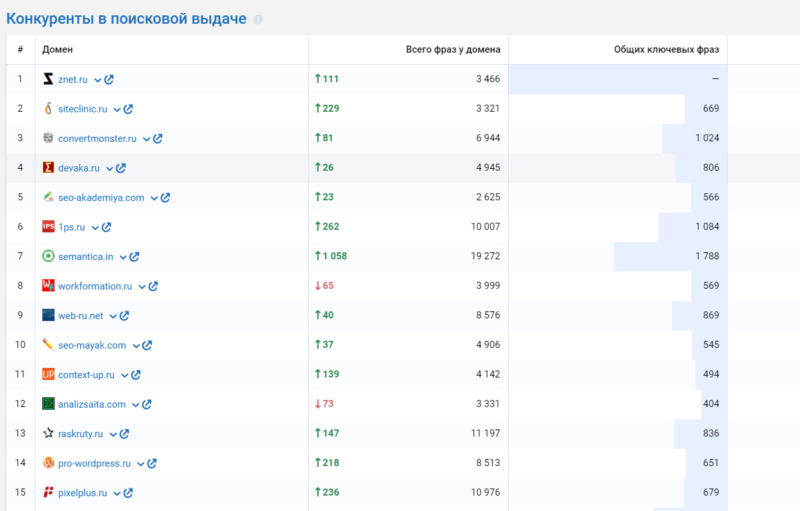This screenshot has width=800, height=511.
Task: Open the seo-akademiya.com domain link
Action: coord(101,198)
